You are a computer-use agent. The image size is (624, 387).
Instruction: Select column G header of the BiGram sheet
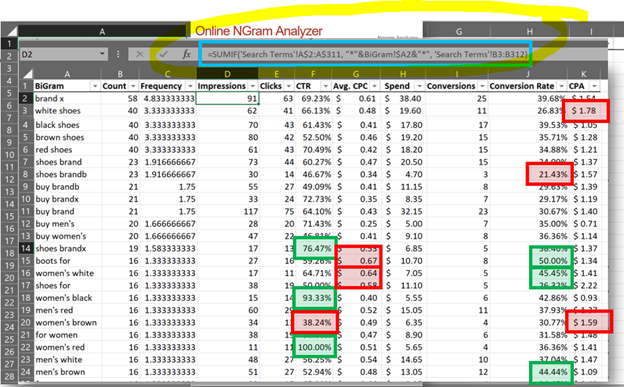point(356,74)
